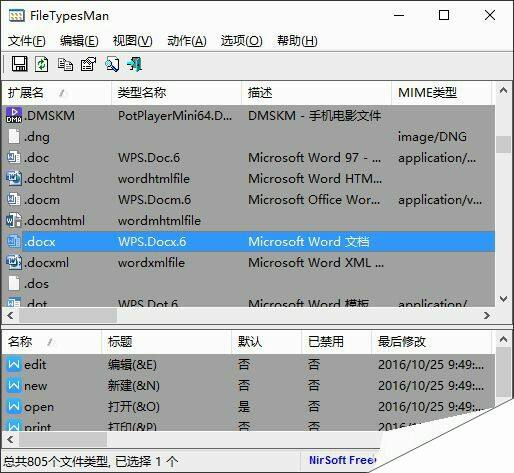Click the edit action icon
514x473 pixels.
(x=14, y=364)
